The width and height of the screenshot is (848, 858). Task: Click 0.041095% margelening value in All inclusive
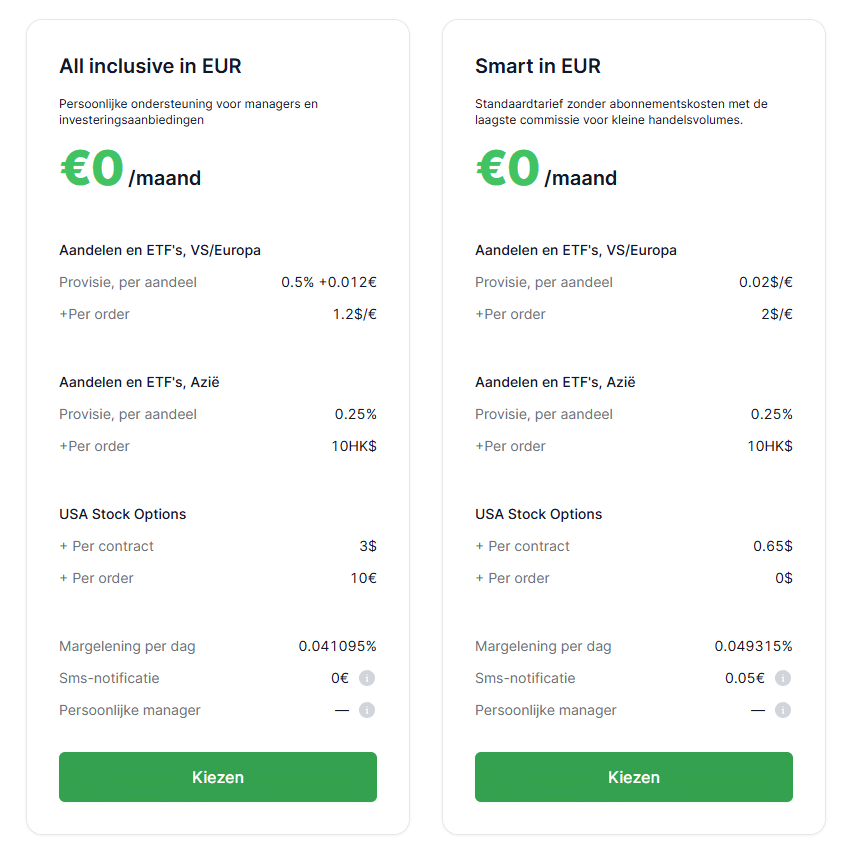pyautogui.click(x=338, y=646)
